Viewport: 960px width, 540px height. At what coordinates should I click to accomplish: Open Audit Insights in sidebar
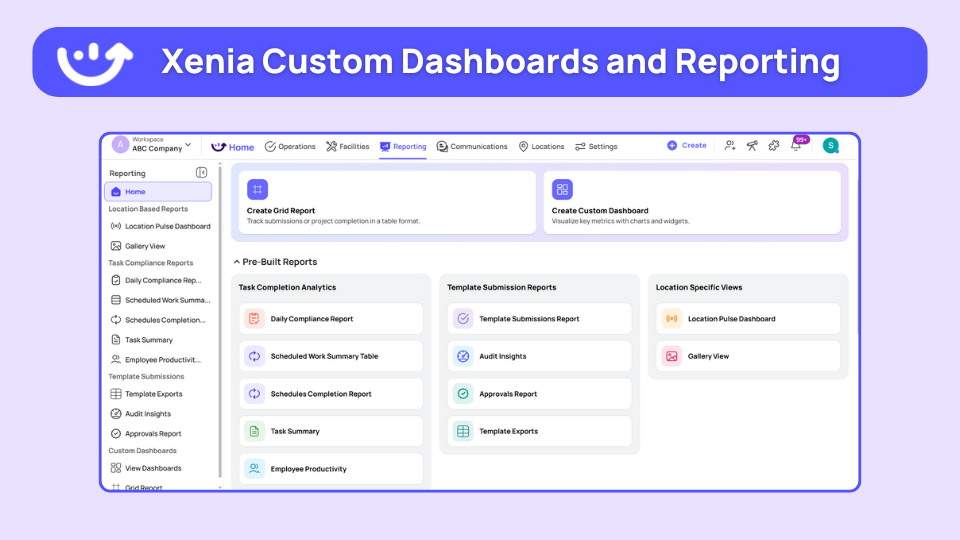click(140, 414)
